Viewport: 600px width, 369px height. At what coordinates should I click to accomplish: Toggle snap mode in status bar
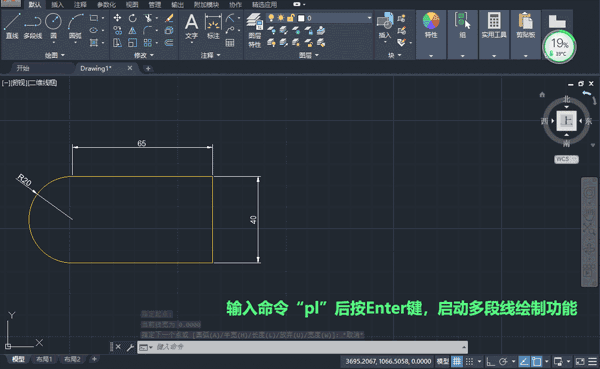pos(470,361)
